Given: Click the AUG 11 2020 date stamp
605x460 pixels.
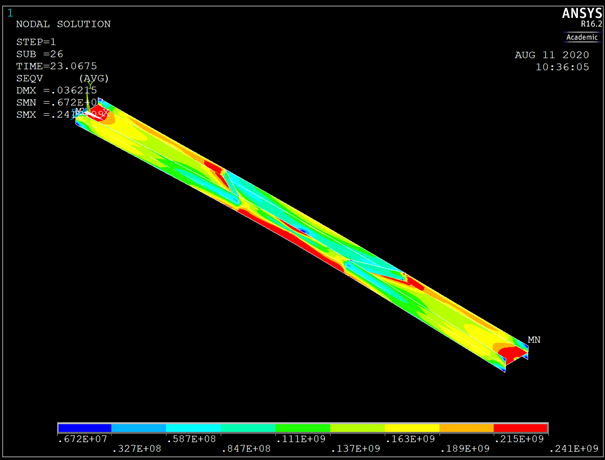Looking at the screenshot, I should 549,55.
